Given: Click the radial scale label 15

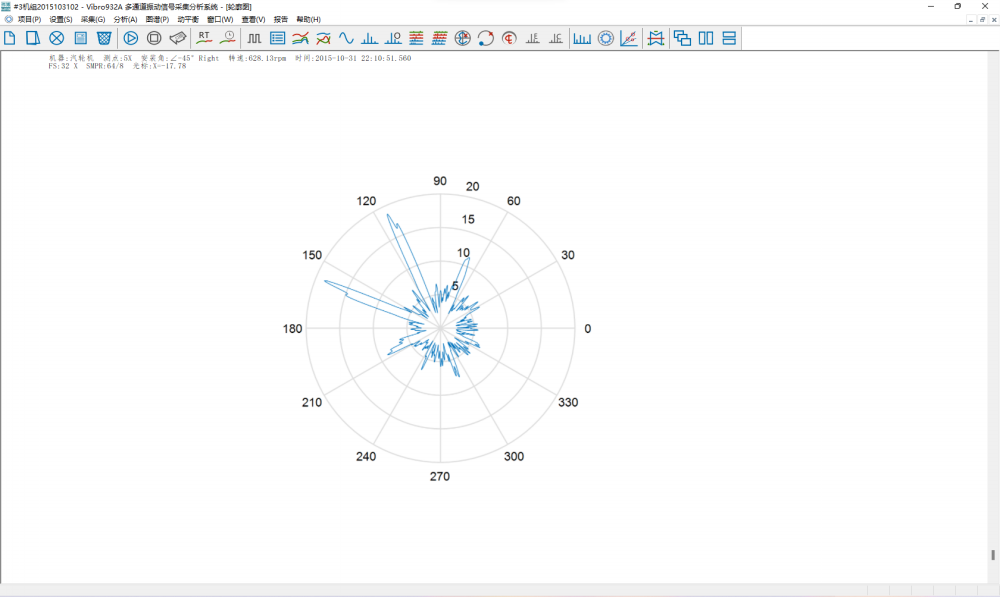Looking at the screenshot, I should tap(468, 219).
